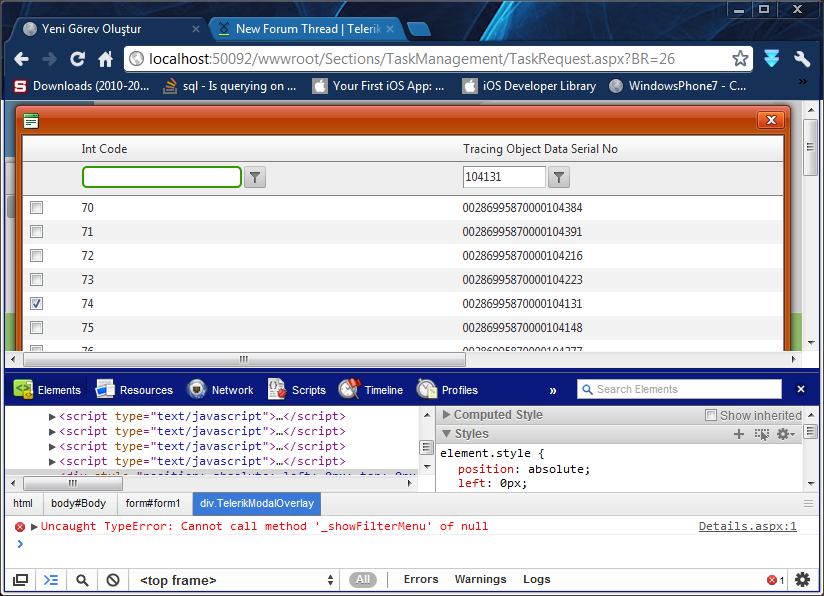Clear console log icon
This screenshot has width=824, height=596.
coord(113,580)
